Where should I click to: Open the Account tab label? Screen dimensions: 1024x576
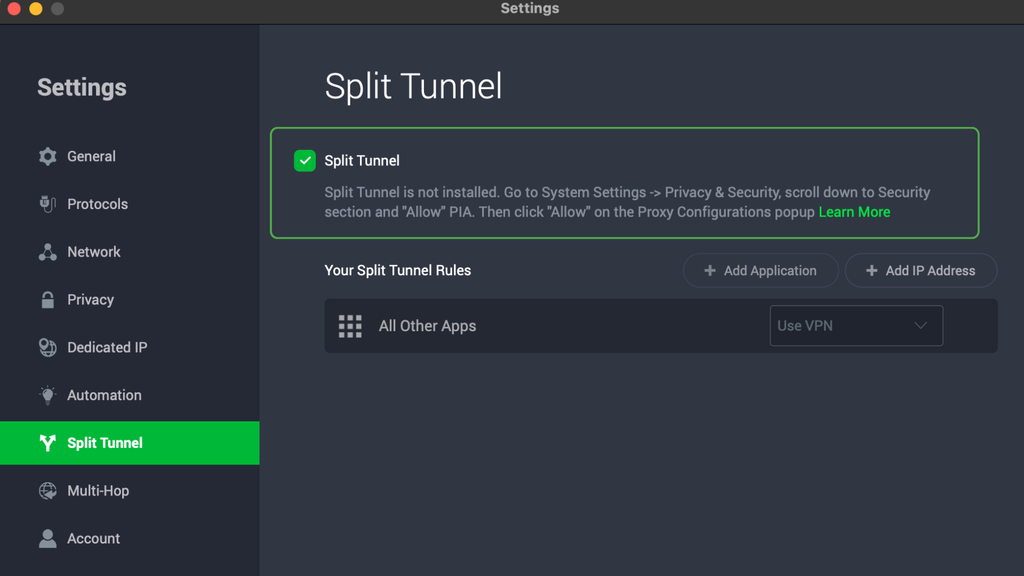(93, 539)
